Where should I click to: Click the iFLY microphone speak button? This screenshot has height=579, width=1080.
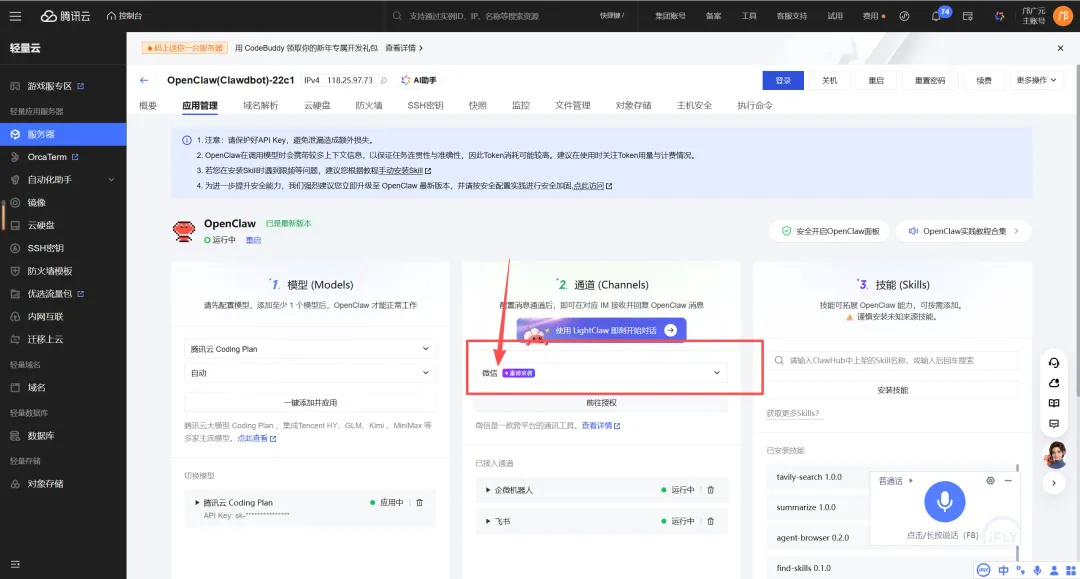point(944,501)
